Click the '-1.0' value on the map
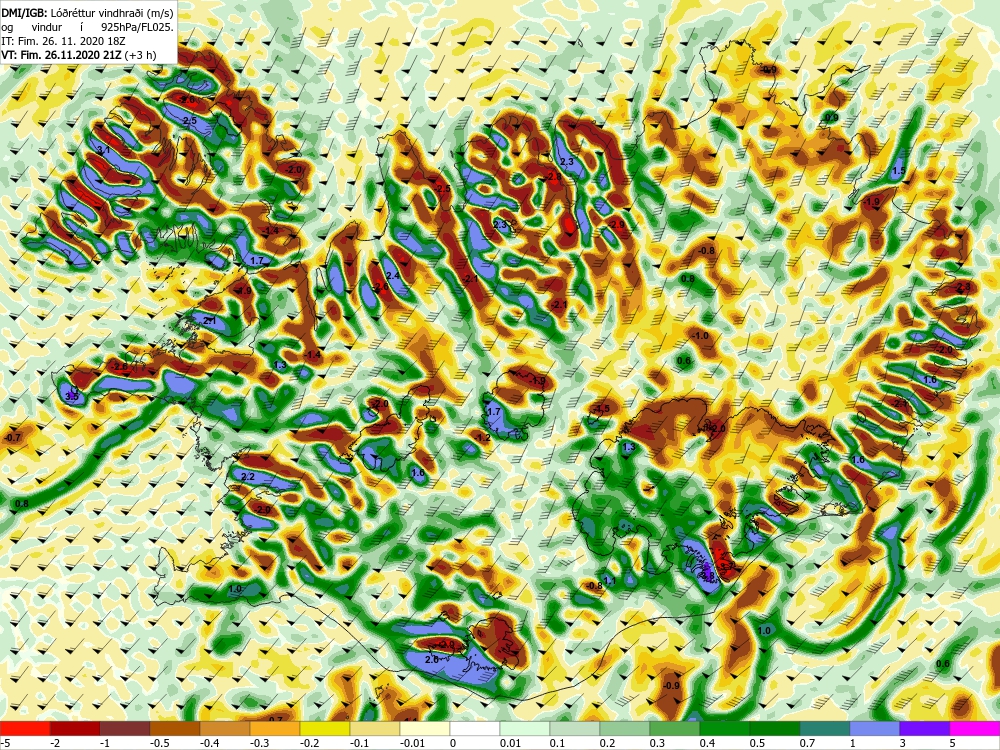The image size is (1000, 750). (700, 335)
